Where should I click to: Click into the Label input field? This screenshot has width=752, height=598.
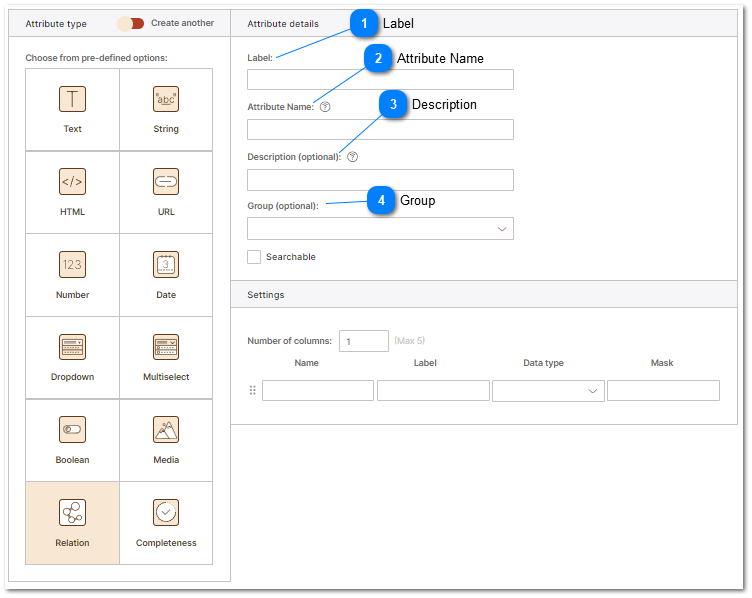pos(380,80)
